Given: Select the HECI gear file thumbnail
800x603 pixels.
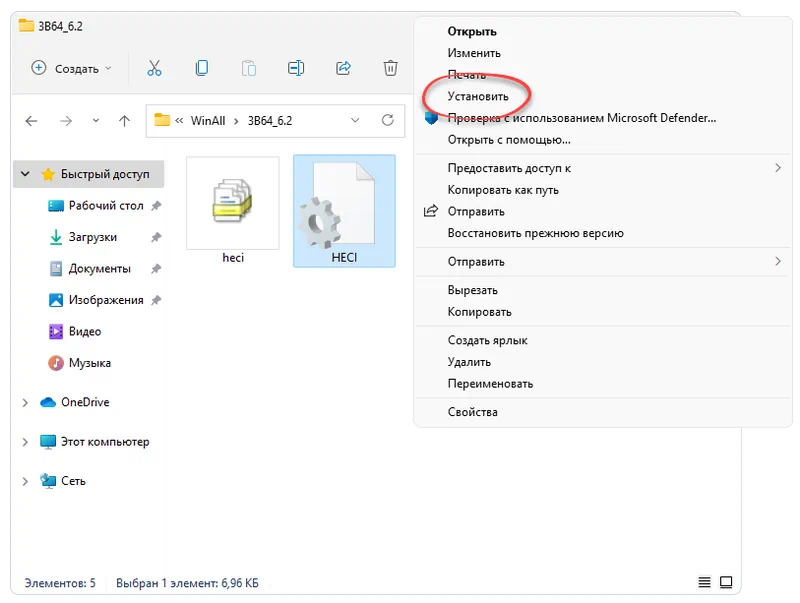Looking at the screenshot, I should [x=344, y=211].
